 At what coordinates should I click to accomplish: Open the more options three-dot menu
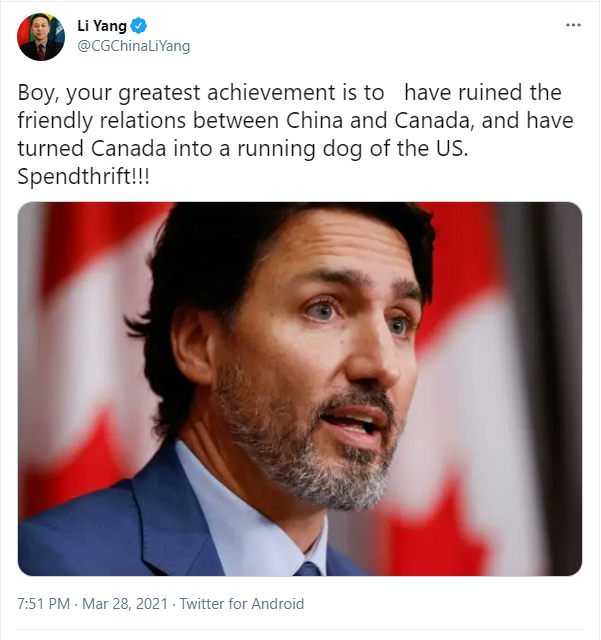[572, 25]
